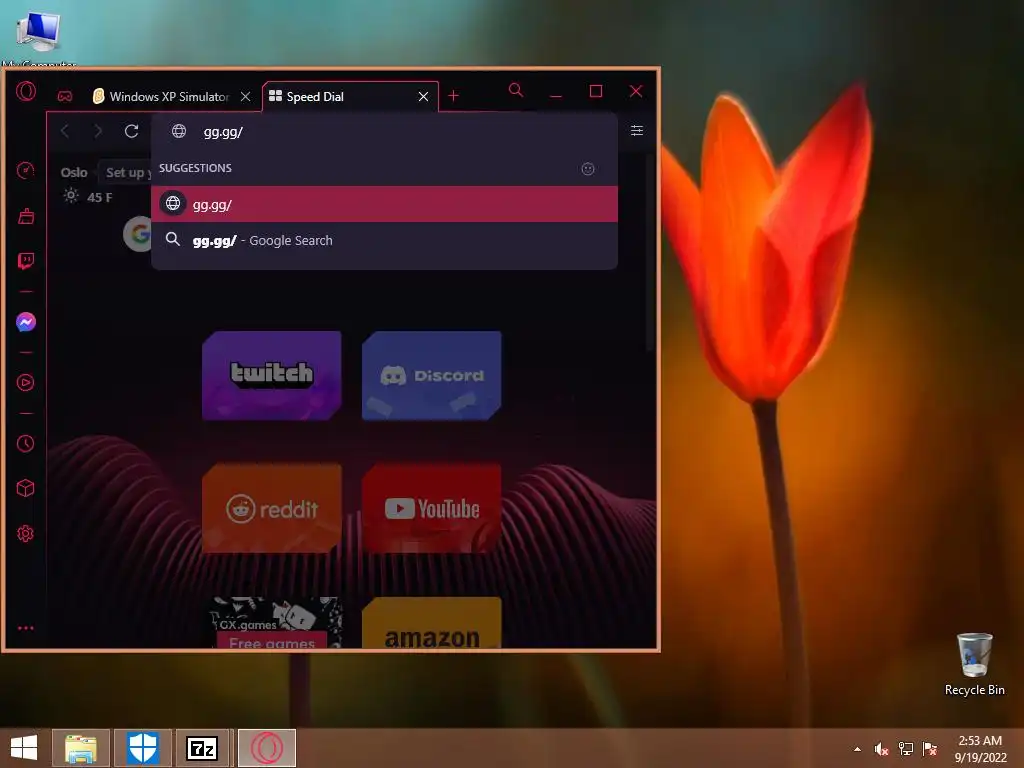The height and width of the screenshot is (768, 1024).
Task: Open sidebar setup three dots
Action: click(x=25, y=628)
